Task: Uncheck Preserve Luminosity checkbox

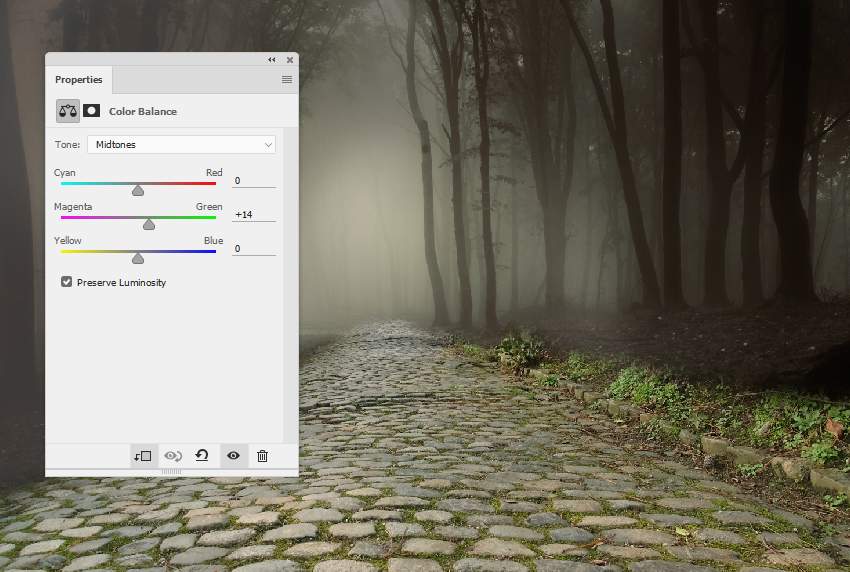Action: (66, 282)
